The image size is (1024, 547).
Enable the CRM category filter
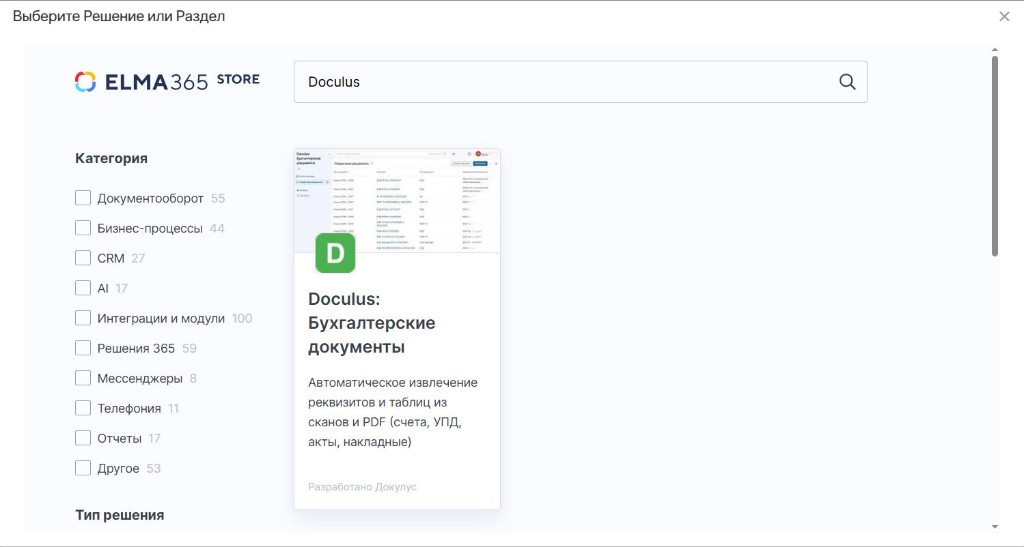coord(83,258)
